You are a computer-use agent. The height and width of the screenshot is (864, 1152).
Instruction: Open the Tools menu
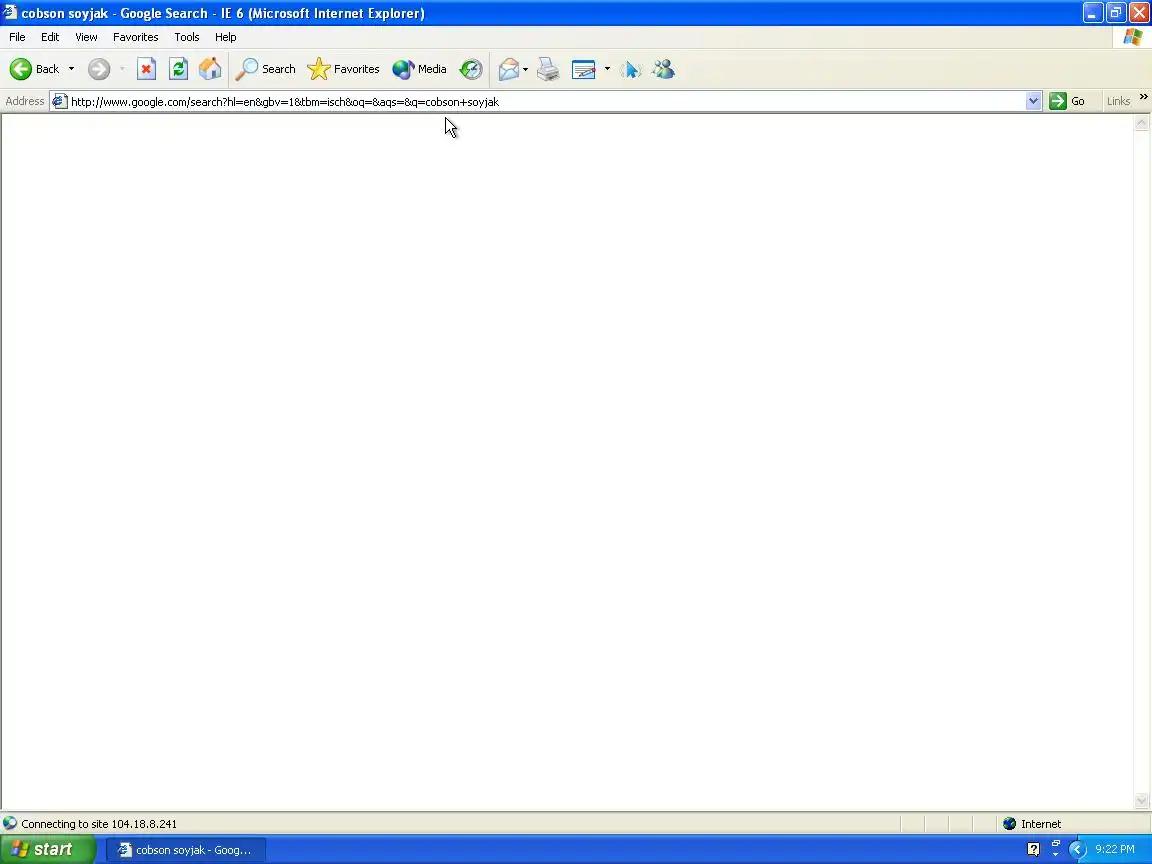click(x=187, y=37)
